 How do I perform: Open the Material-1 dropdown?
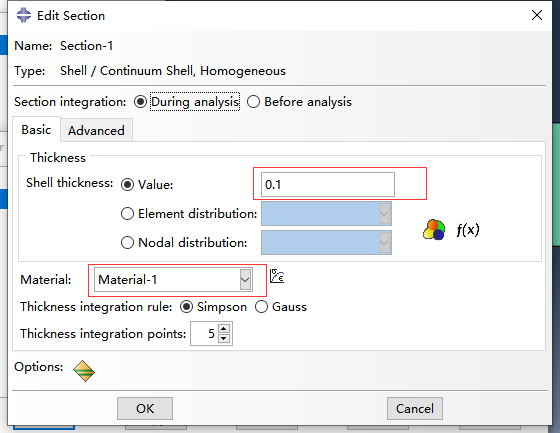point(174,279)
